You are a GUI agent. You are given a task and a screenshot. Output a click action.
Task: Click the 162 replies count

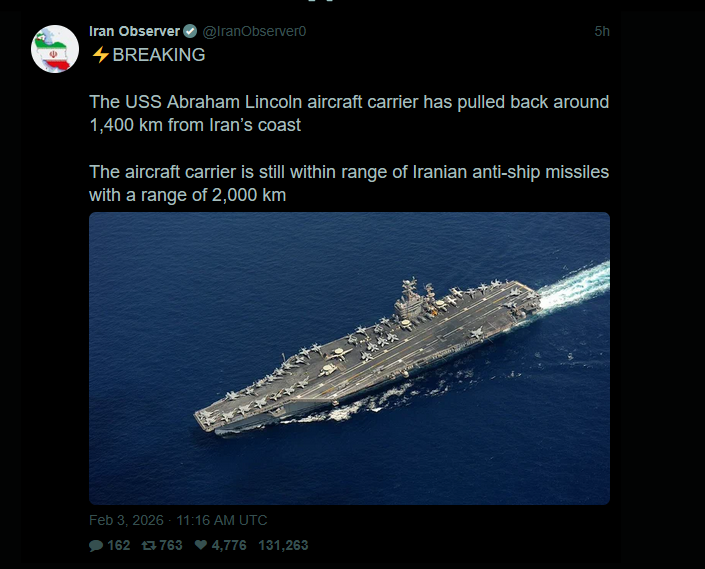pos(119,546)
